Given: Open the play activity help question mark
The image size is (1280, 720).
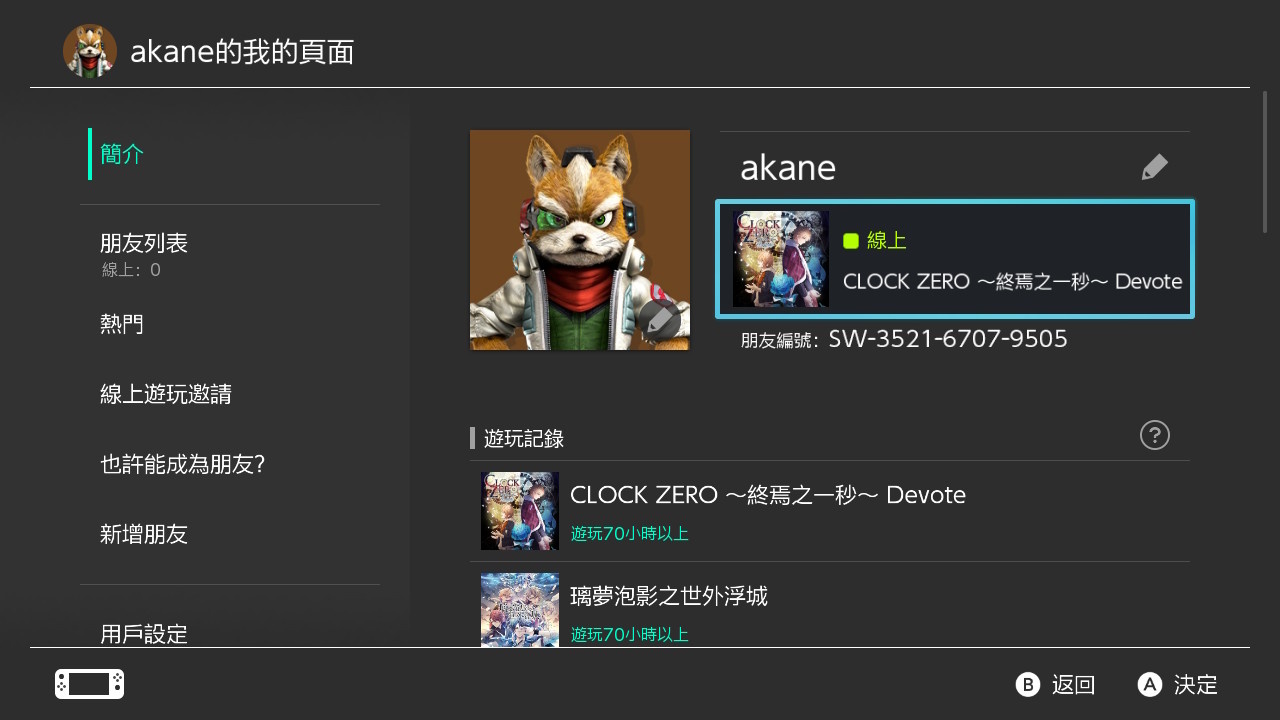Looking at the screenshot, I should (1154, 435).
